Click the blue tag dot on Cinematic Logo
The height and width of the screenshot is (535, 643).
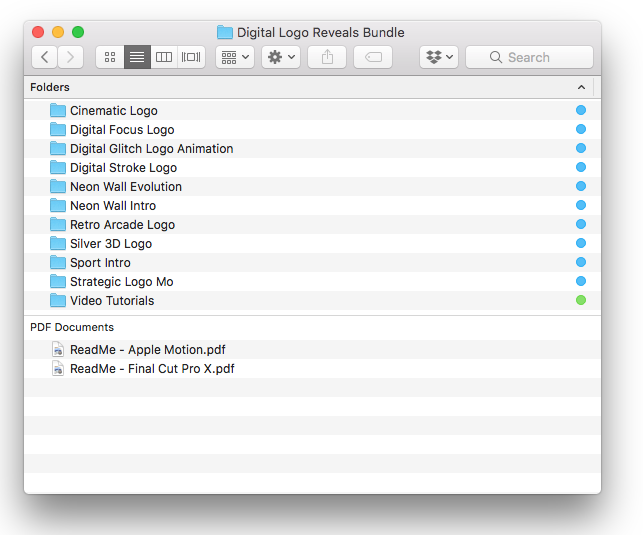581,110
